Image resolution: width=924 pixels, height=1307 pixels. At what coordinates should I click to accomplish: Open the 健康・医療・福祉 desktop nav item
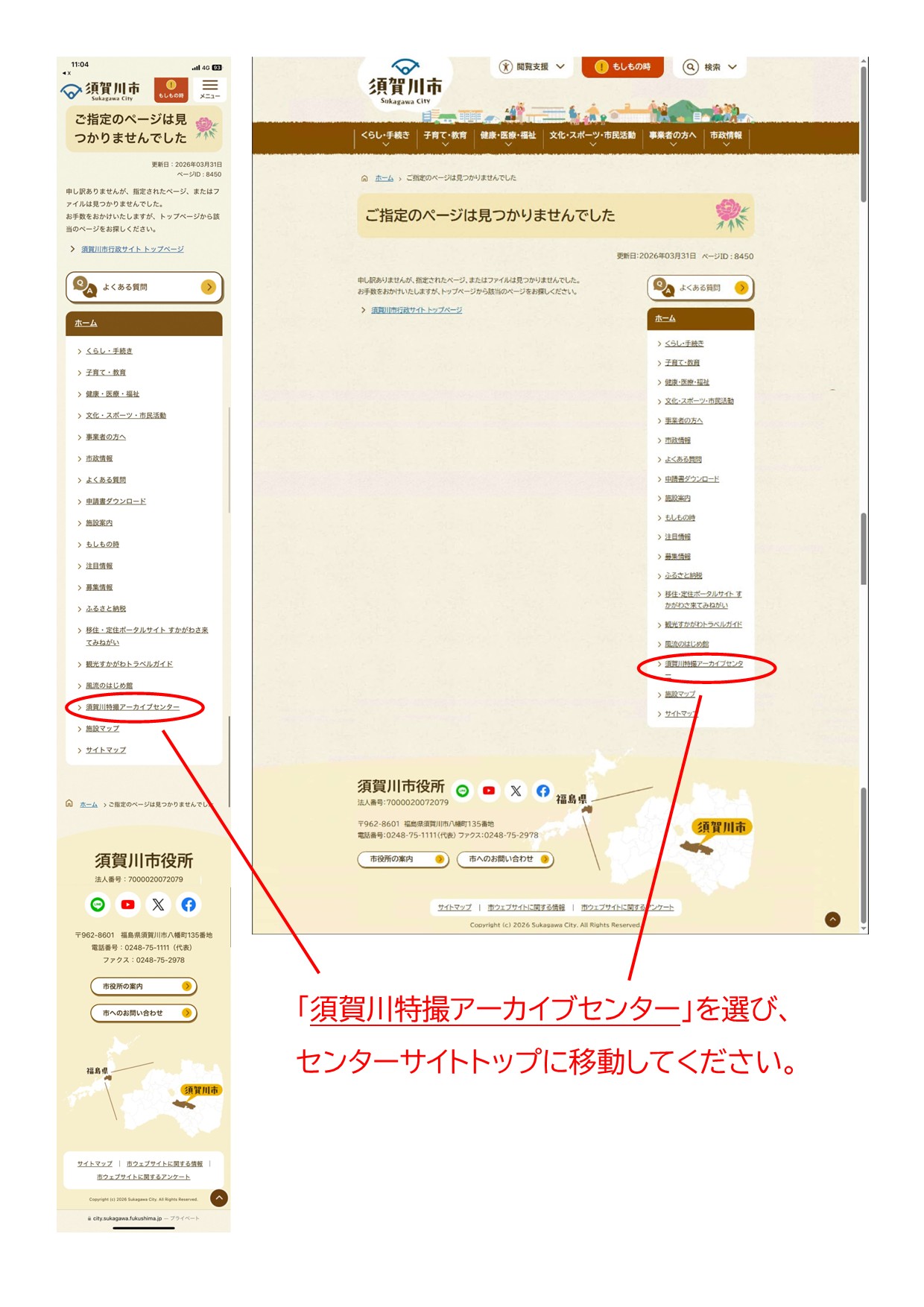click(x=508, y=136)
